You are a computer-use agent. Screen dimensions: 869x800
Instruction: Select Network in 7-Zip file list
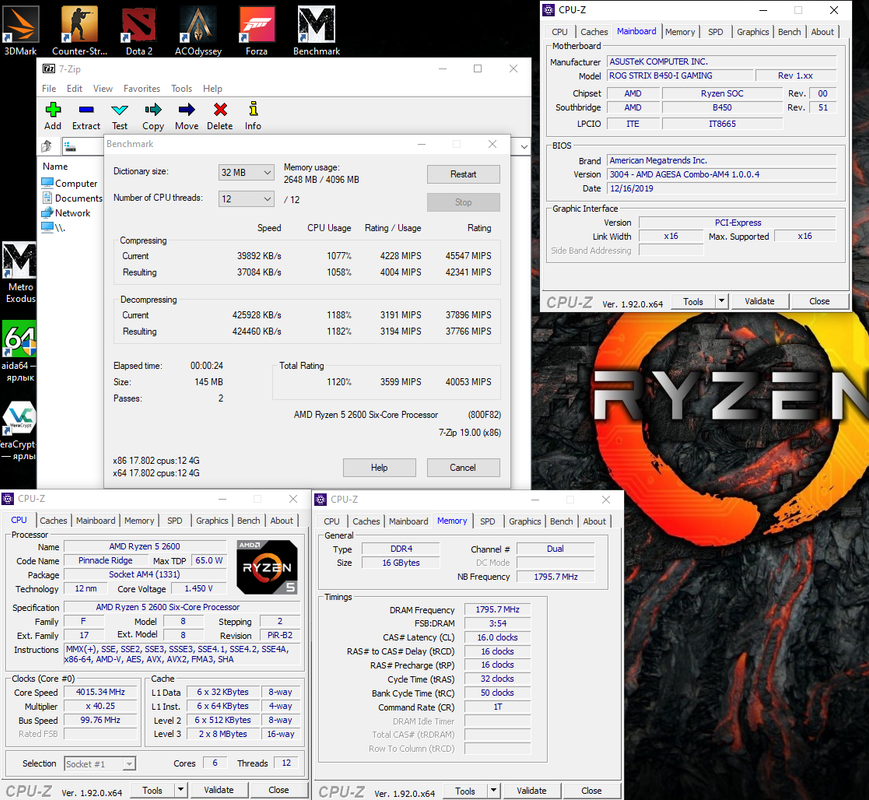tap(65, 213)
